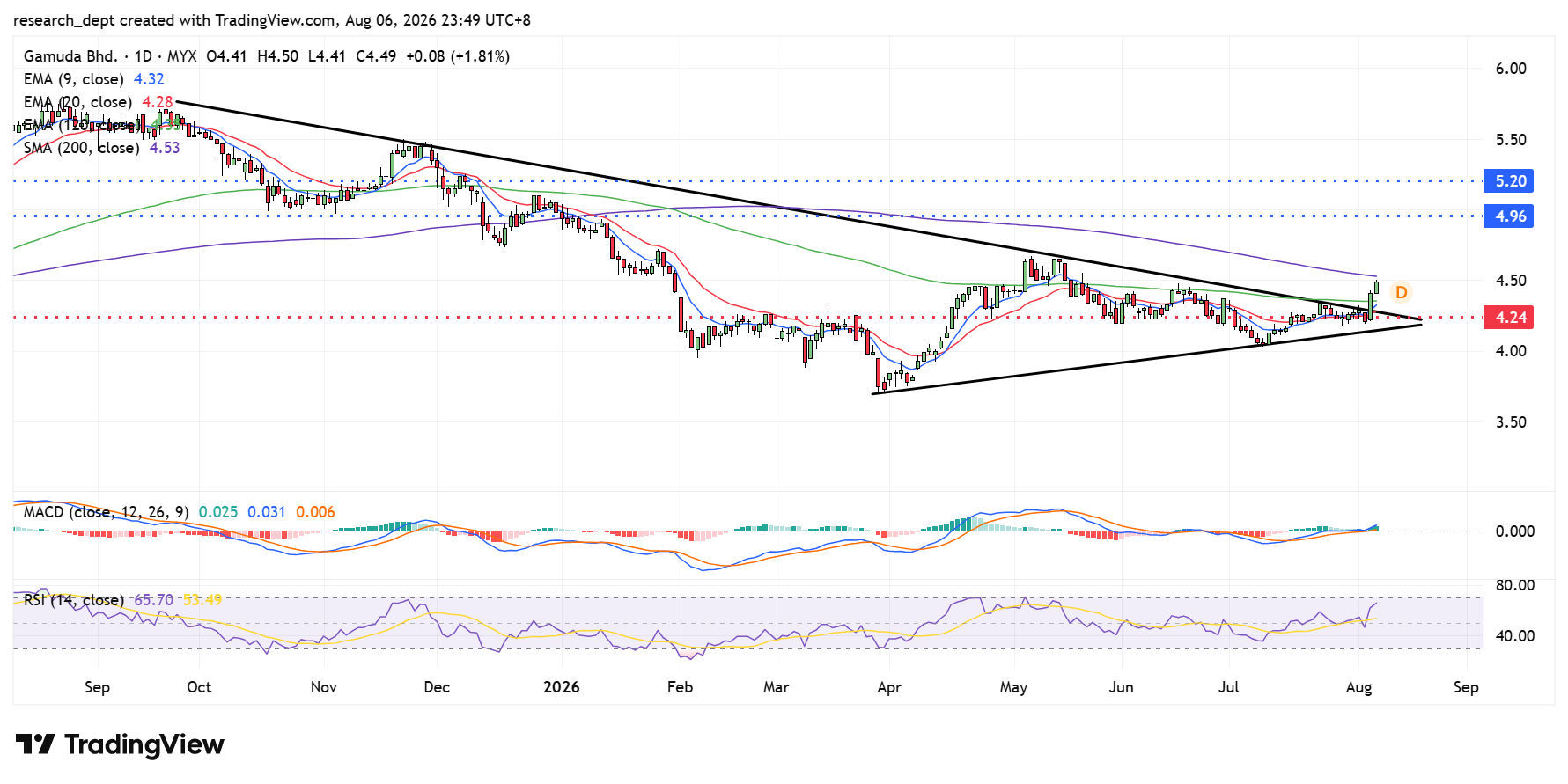Select the low value L4.41
1568x784 pixels.
pos(328,56)
